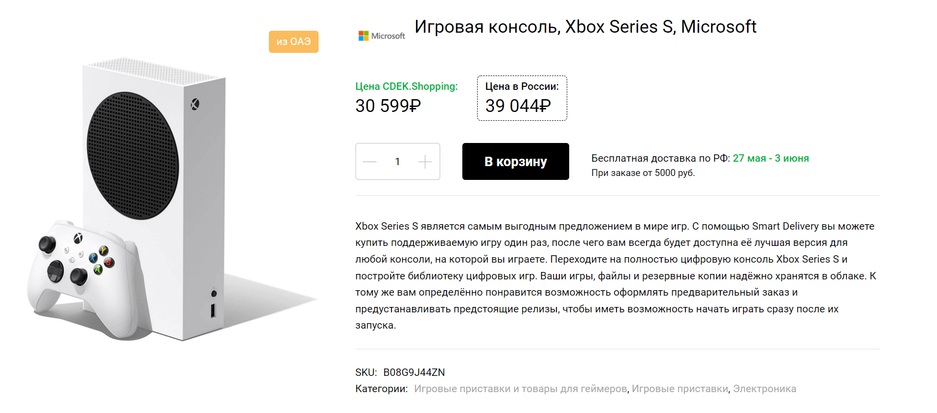Click the "Цена CDEK.Shopping:" green label
The height and width of the screenshot is (413, 937).
406,86
